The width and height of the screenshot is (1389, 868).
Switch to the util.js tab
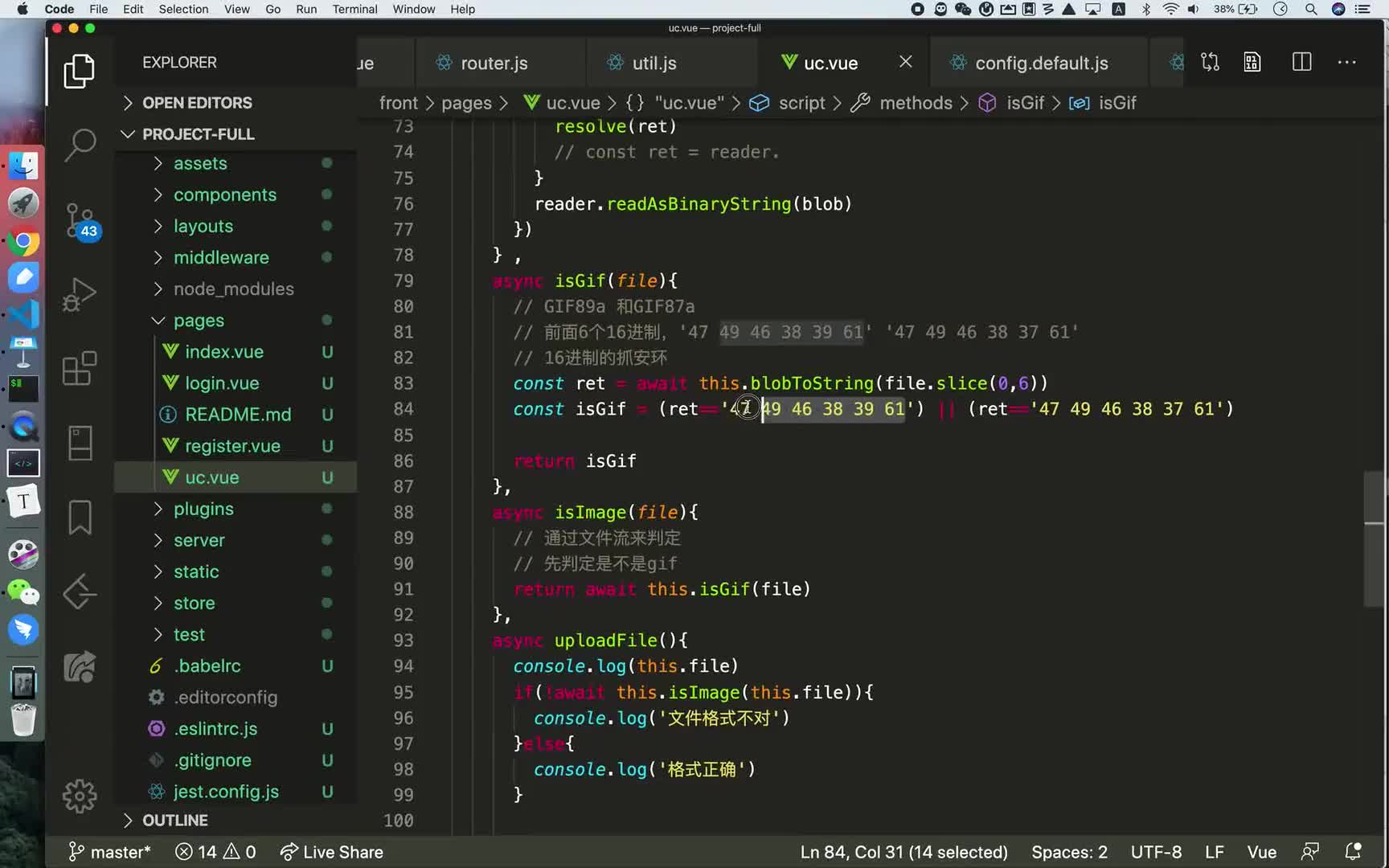click(x=654, y=63)
